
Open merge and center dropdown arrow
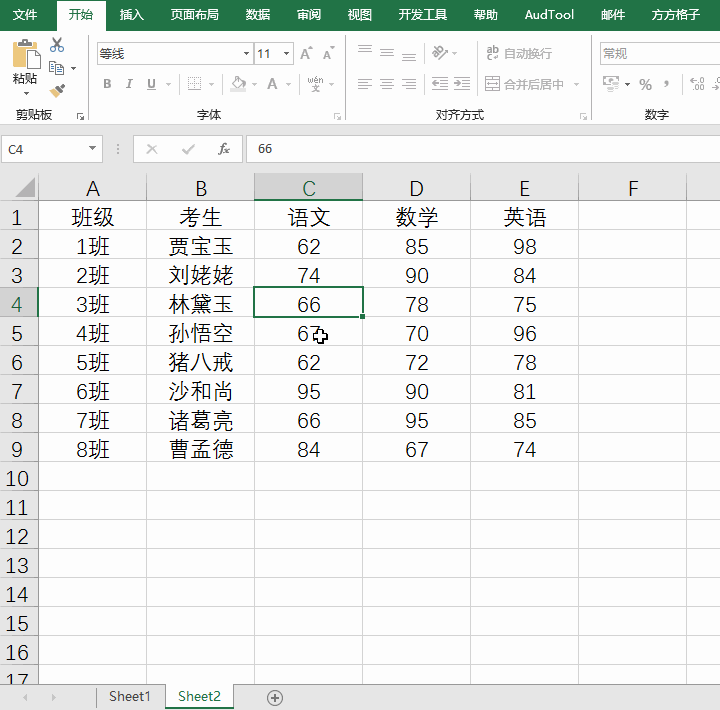(576, 84)
